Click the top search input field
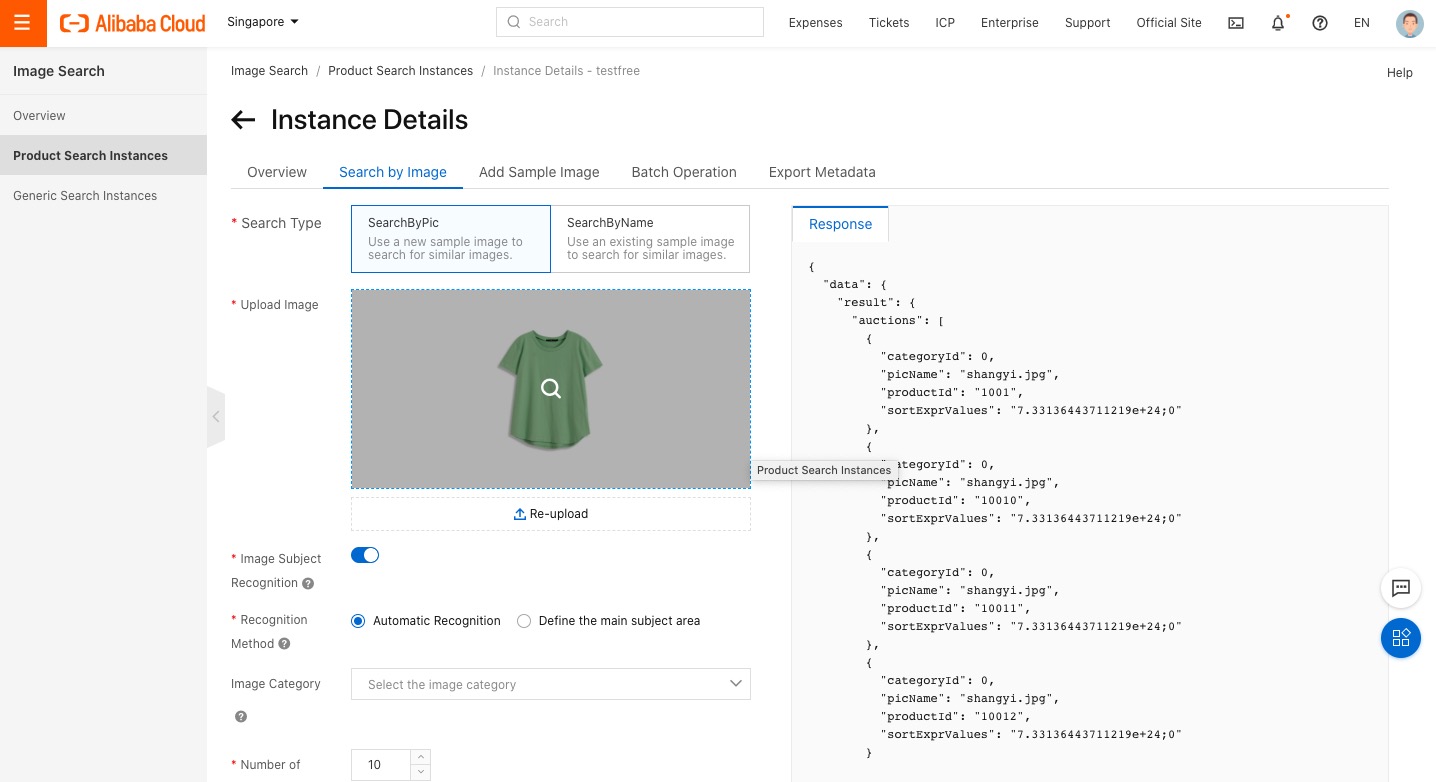1436x782 pixels. click(630, 22)
